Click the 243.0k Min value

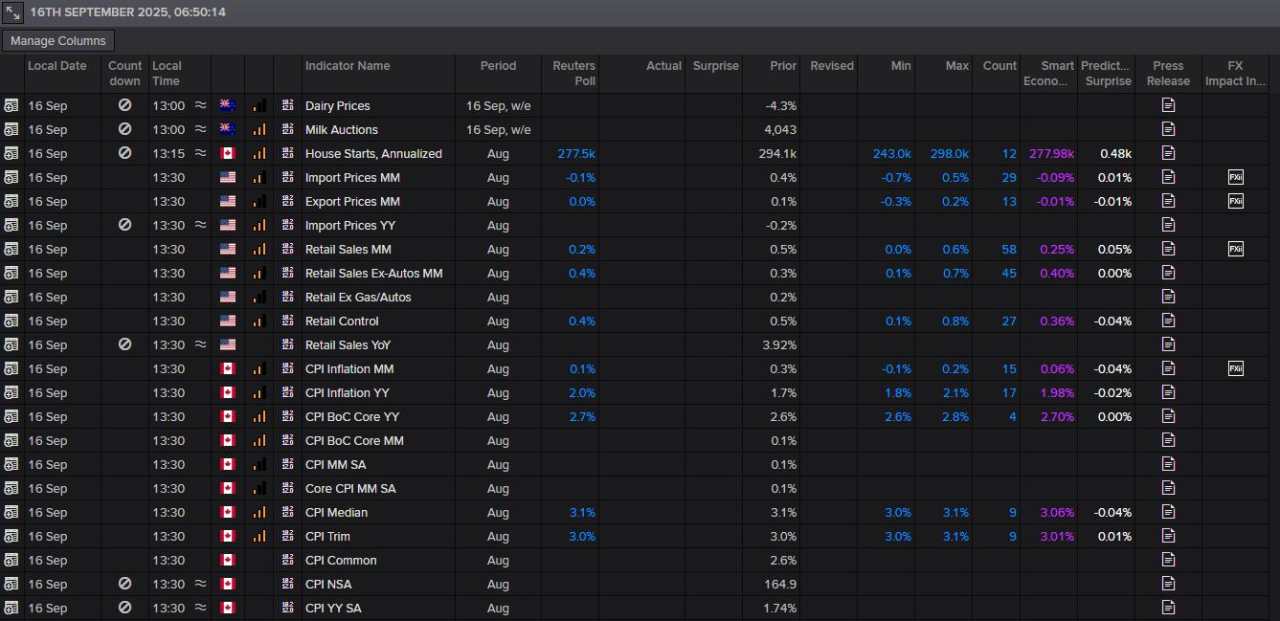(x=892, y=153)
